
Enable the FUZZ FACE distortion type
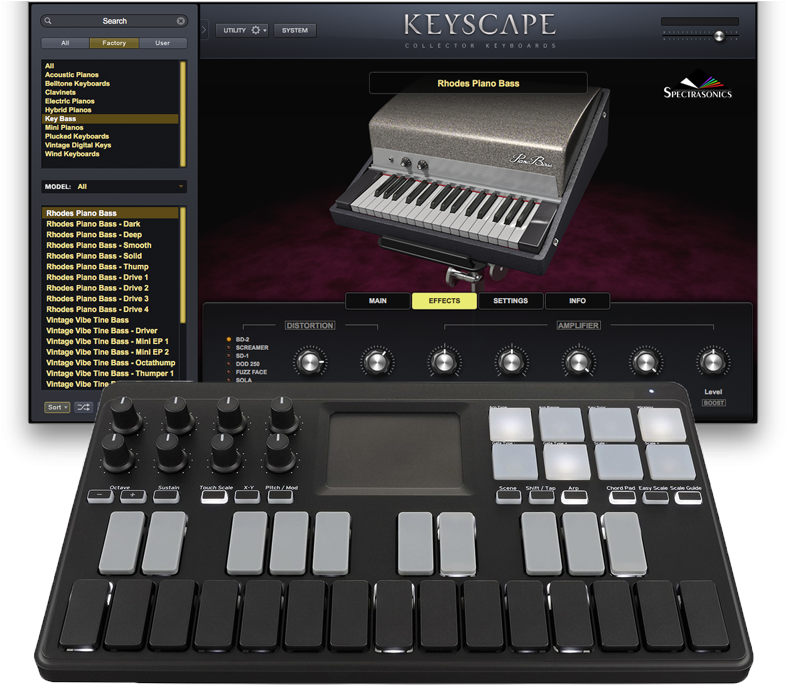tap(251, 372)
